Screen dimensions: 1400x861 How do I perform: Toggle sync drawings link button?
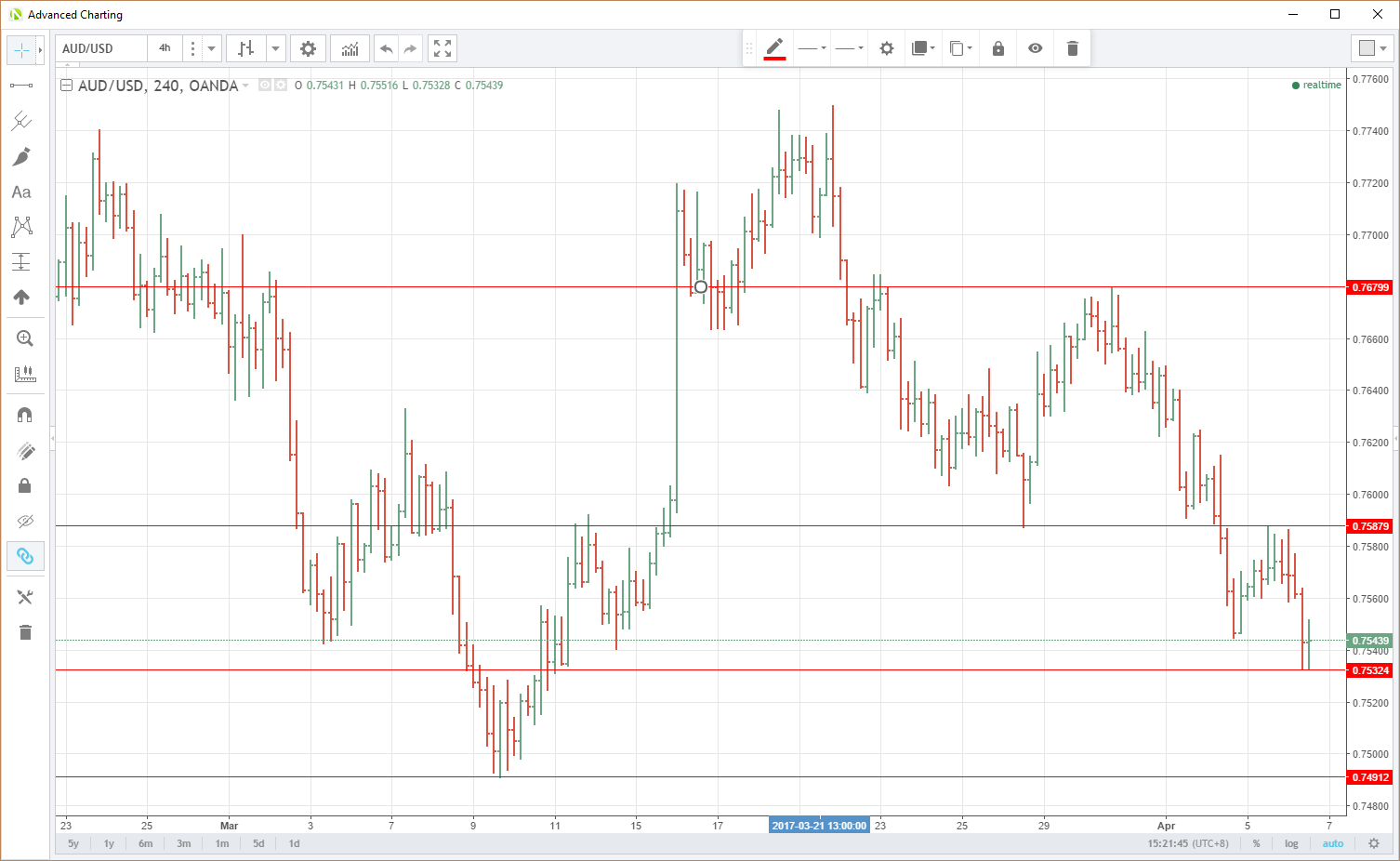[x=25, y=556]
